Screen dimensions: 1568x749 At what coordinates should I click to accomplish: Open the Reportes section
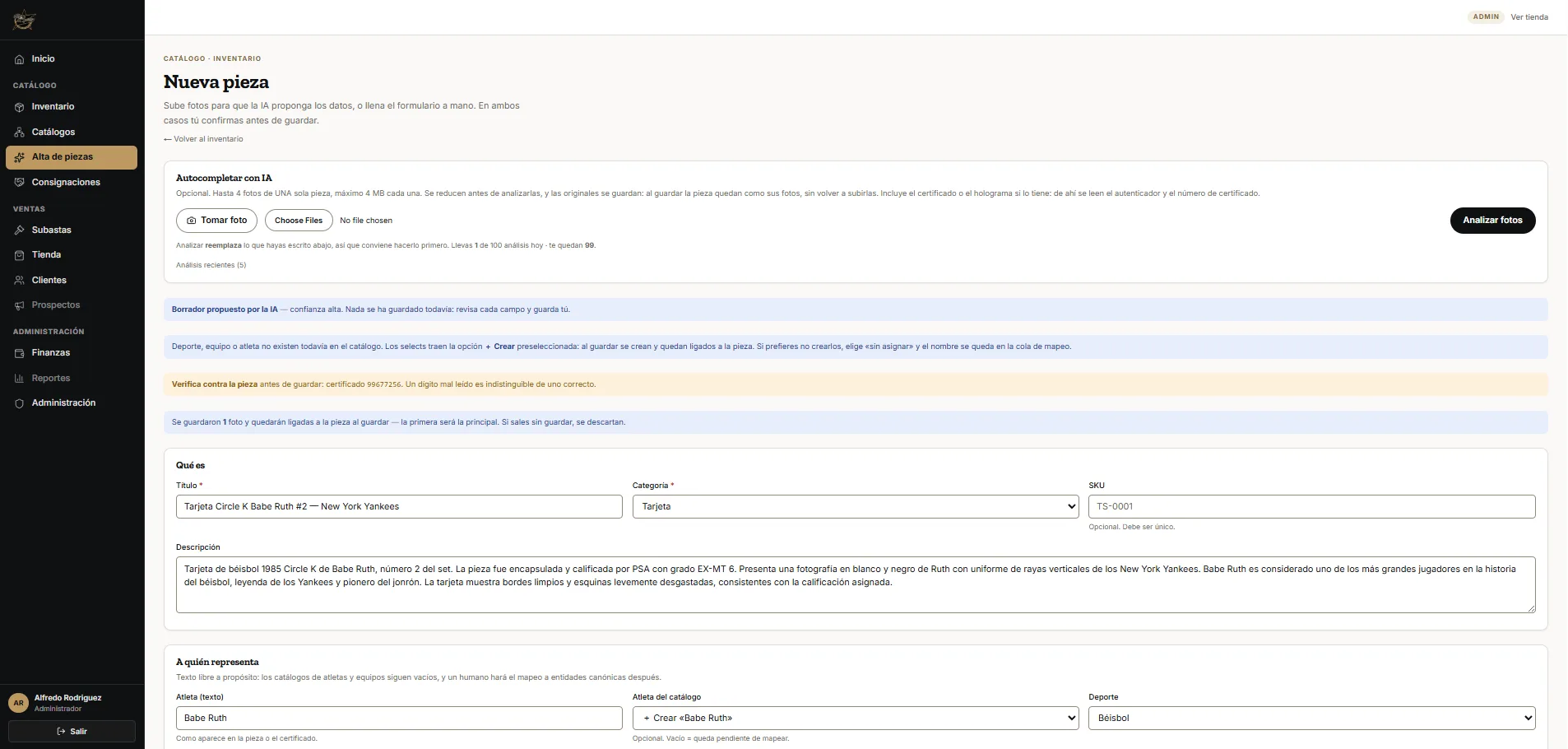[x=72, y=379]
